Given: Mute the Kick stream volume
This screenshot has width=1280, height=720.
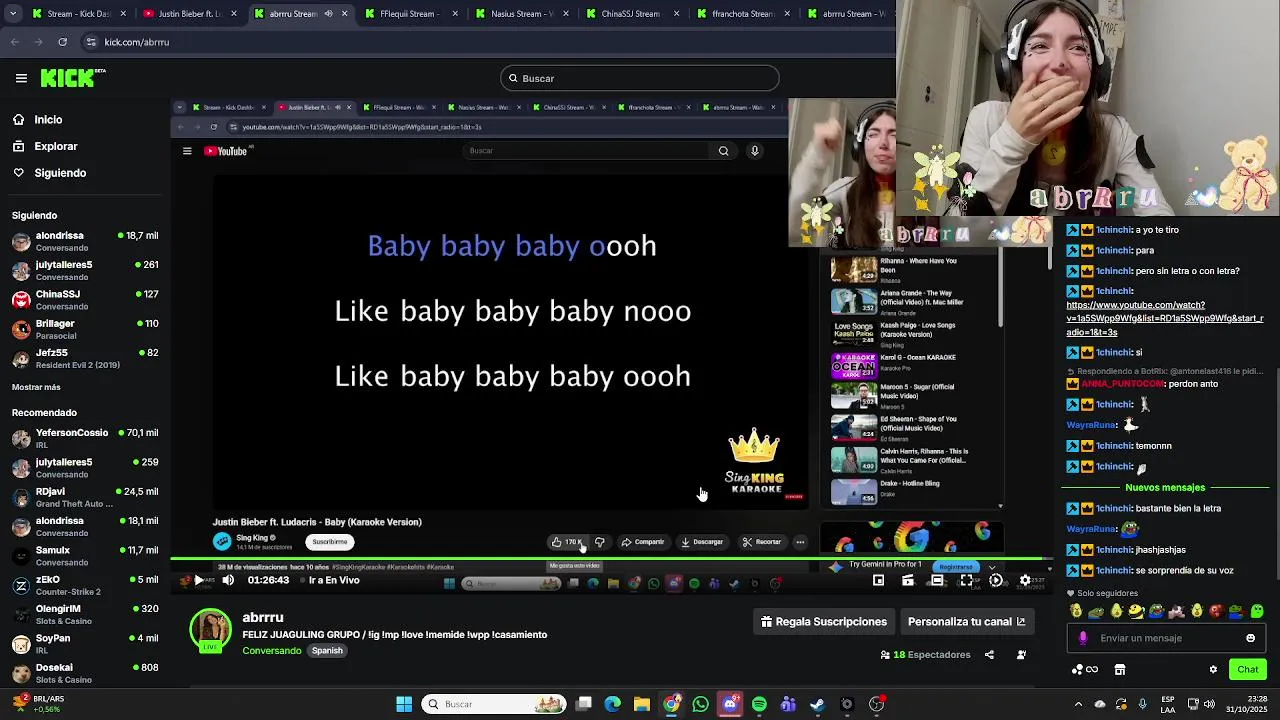Looking at the screenshot, I should pyautogui.click(x=228, y=580).
